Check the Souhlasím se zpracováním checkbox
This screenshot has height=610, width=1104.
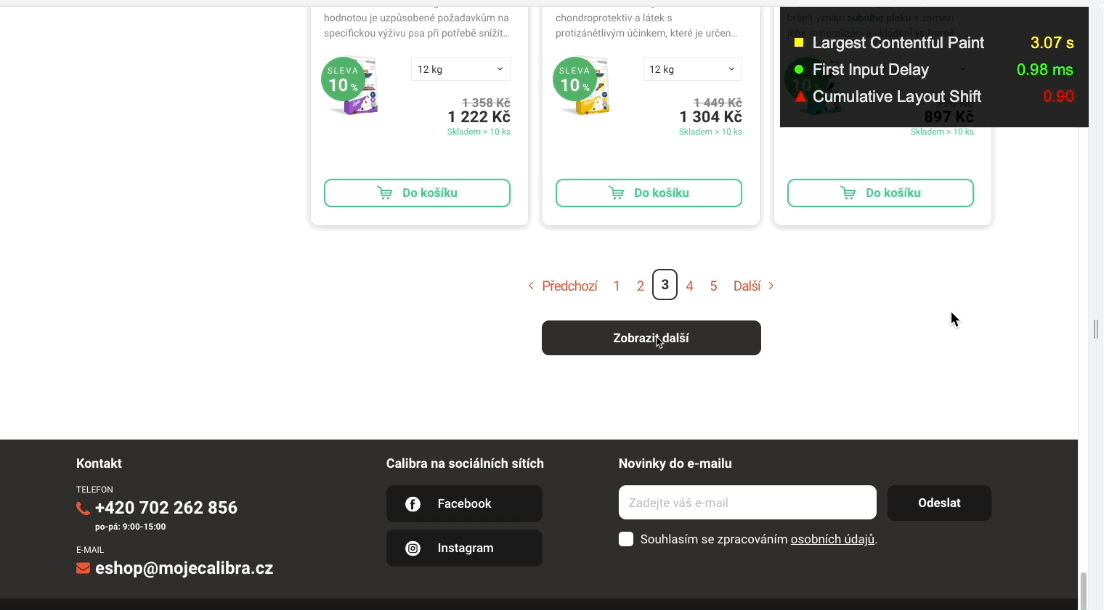pyautogui.click(x=626, y=540)
